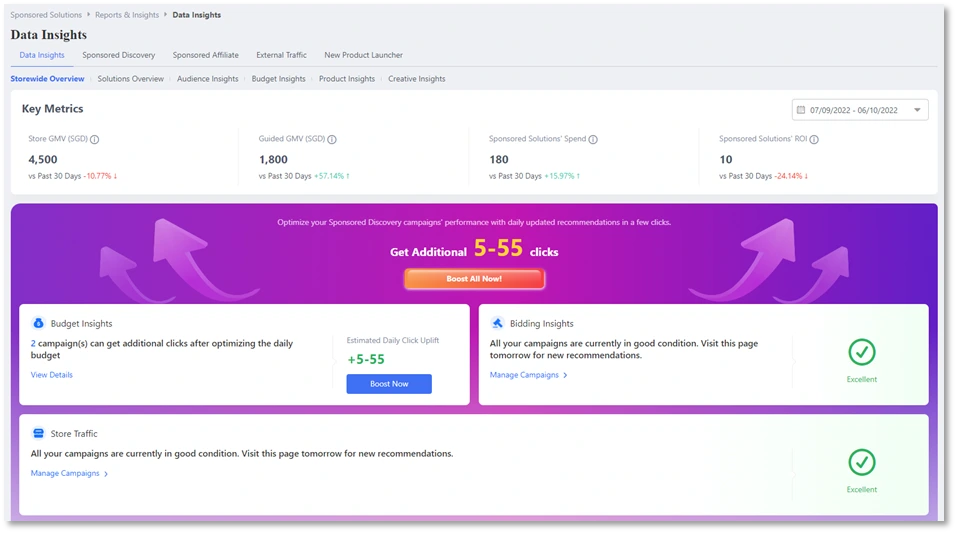Click the Store Traffic shop icon
The image size is (957, 534).
(x=38, y=433)
